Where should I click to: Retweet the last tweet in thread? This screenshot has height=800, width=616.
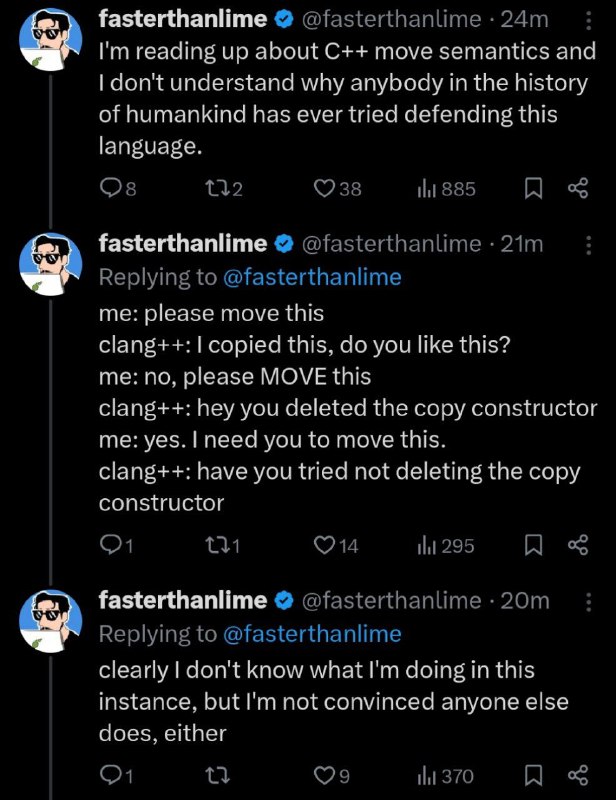pyautogui.click(x=217, y=776)
